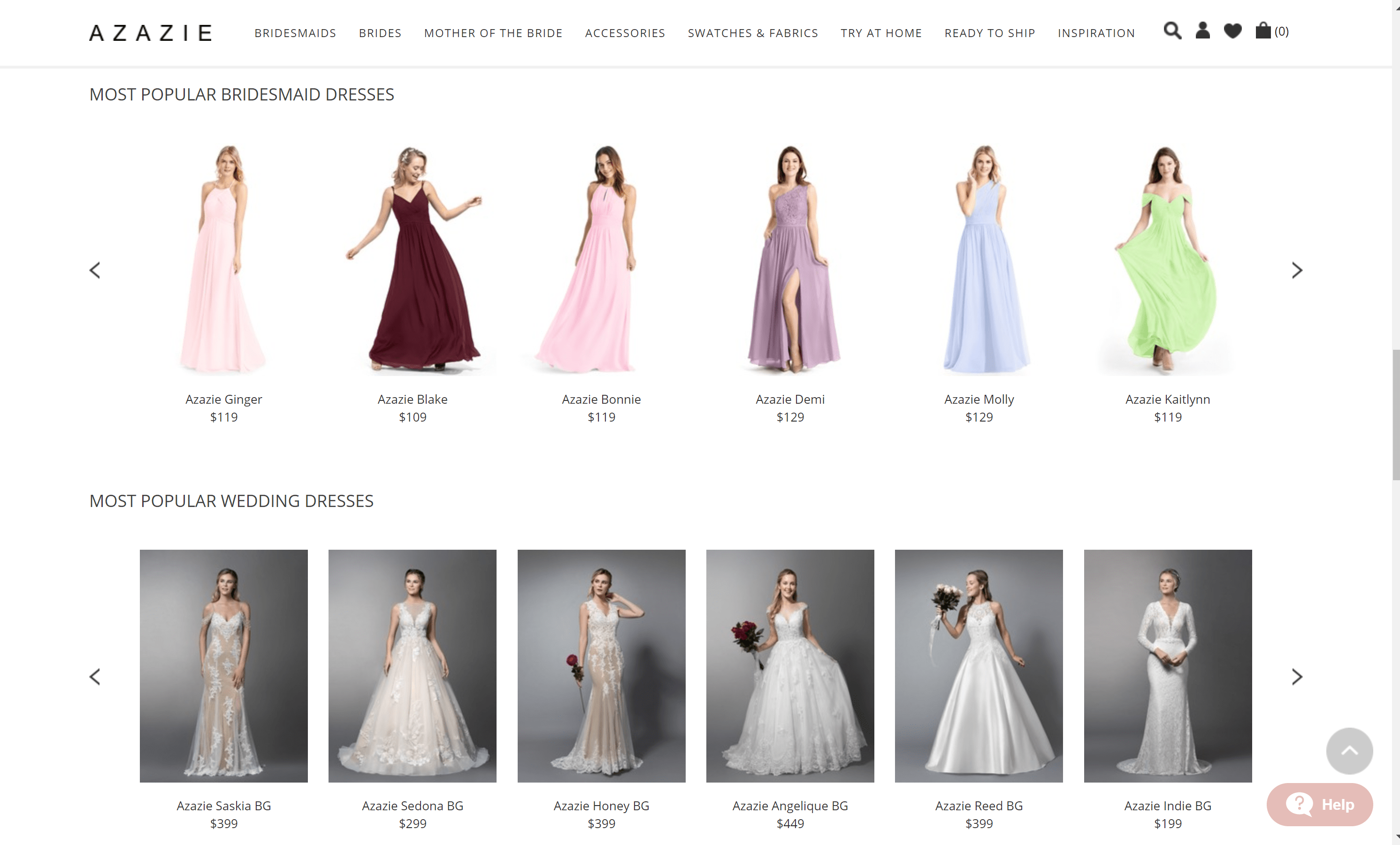Image resolution: width=1400 pixels, height=845 pixels.
Task: Open the Bridesmaids menu
Action: (x=295, y=33)
